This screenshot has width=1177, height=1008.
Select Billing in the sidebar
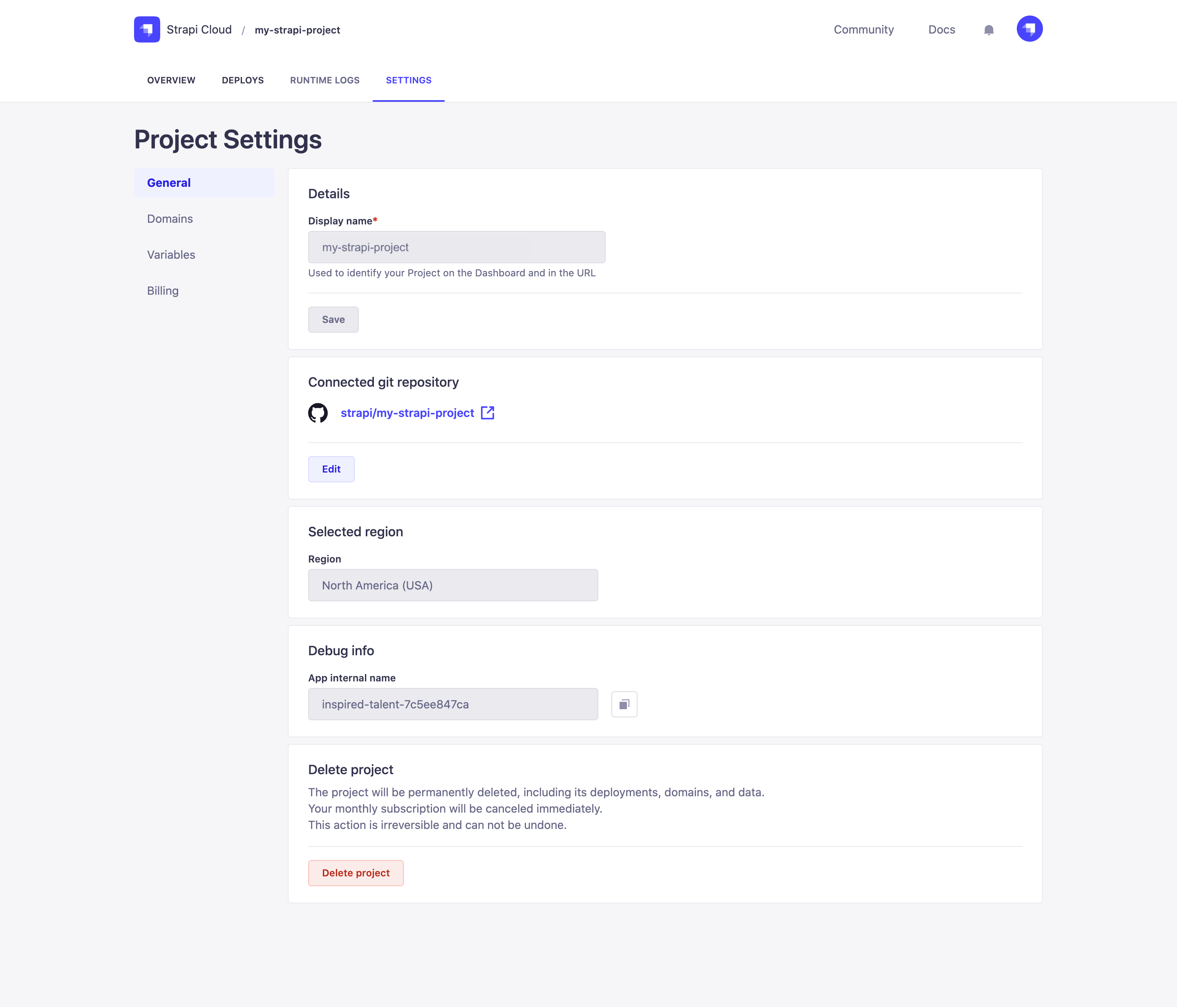click(x=163, y=290)
